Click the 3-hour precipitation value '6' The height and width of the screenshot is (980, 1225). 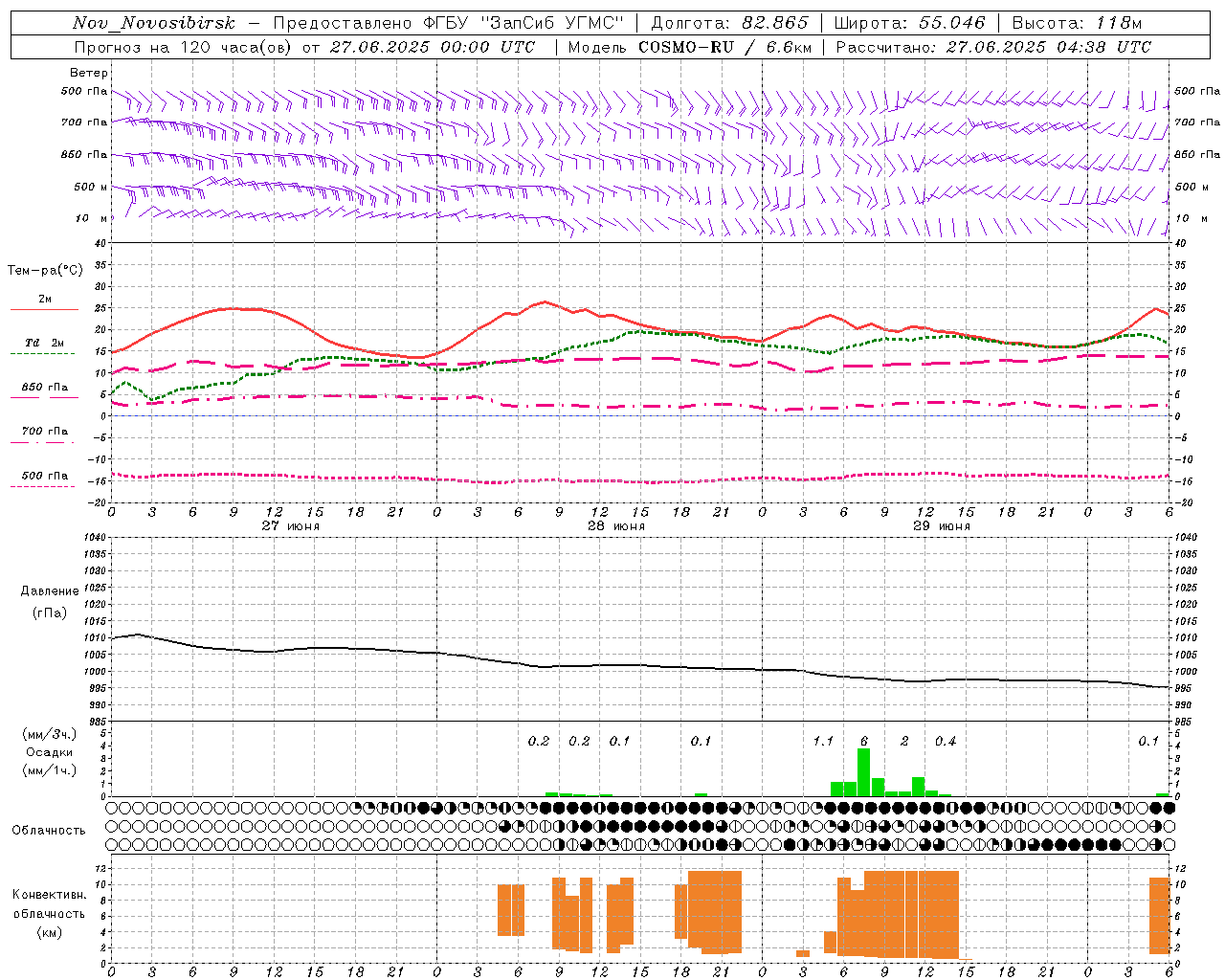coord(864,742)
